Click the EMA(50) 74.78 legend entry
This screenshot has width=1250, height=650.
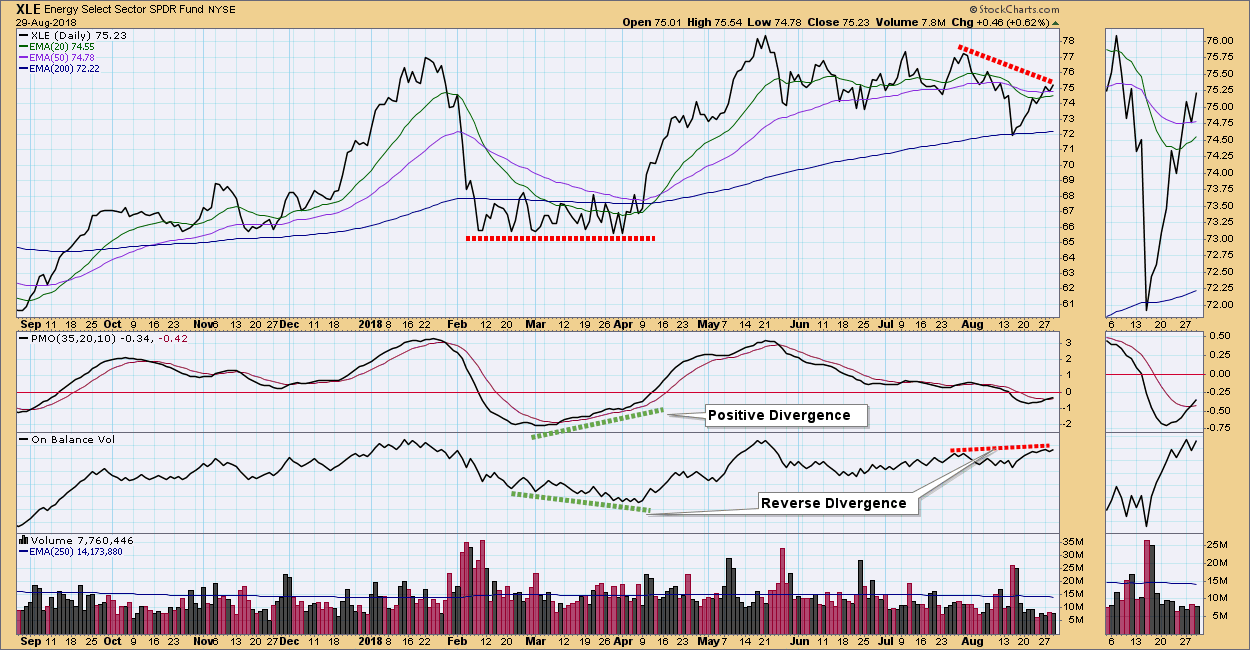click(63, 57)
